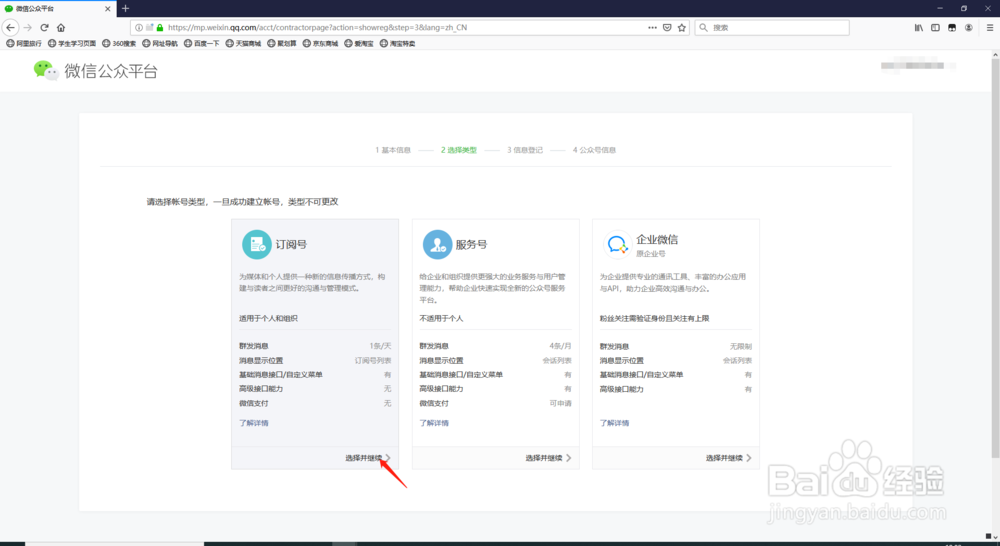Click step 2 选择类型
Viewport: 1000px width, 546px height.
[459, 150]
